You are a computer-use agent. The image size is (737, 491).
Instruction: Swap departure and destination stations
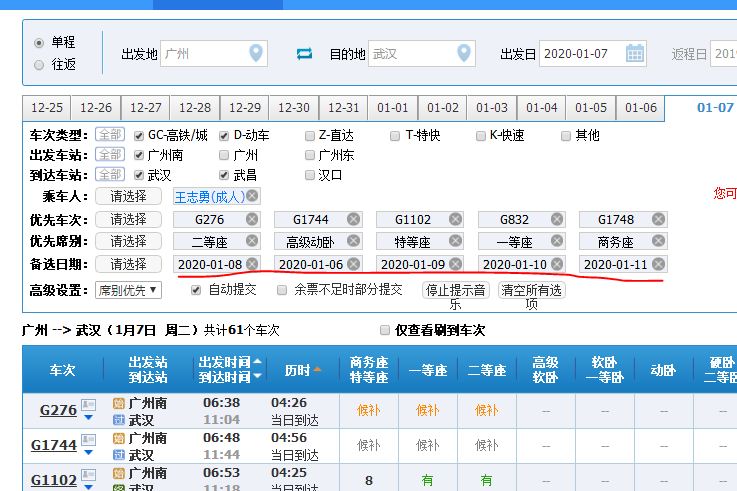click(304, 54)
